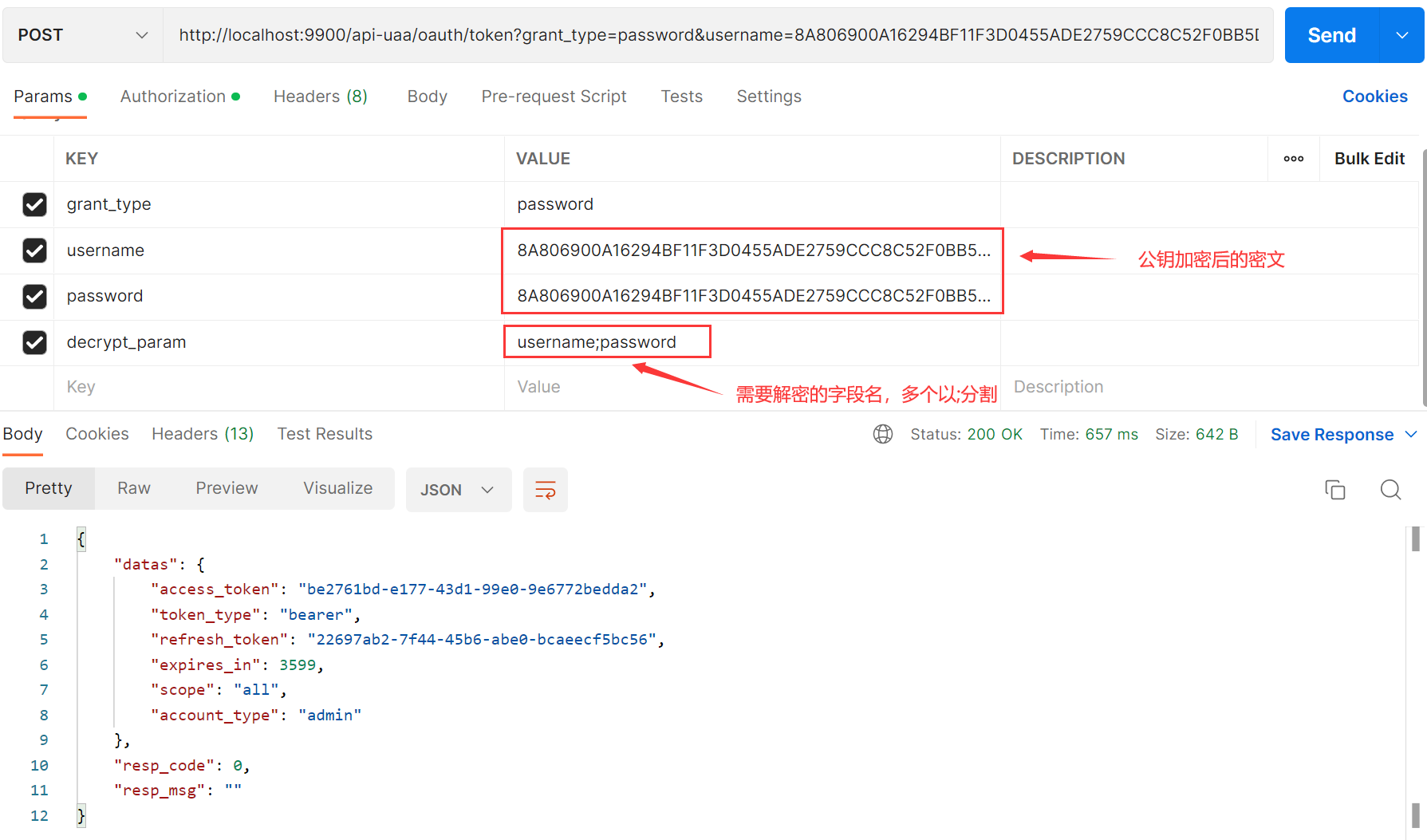This screenshot has width=1427, height=840.
Task: Click the account_type value "admin"
Action: [330, 716]
